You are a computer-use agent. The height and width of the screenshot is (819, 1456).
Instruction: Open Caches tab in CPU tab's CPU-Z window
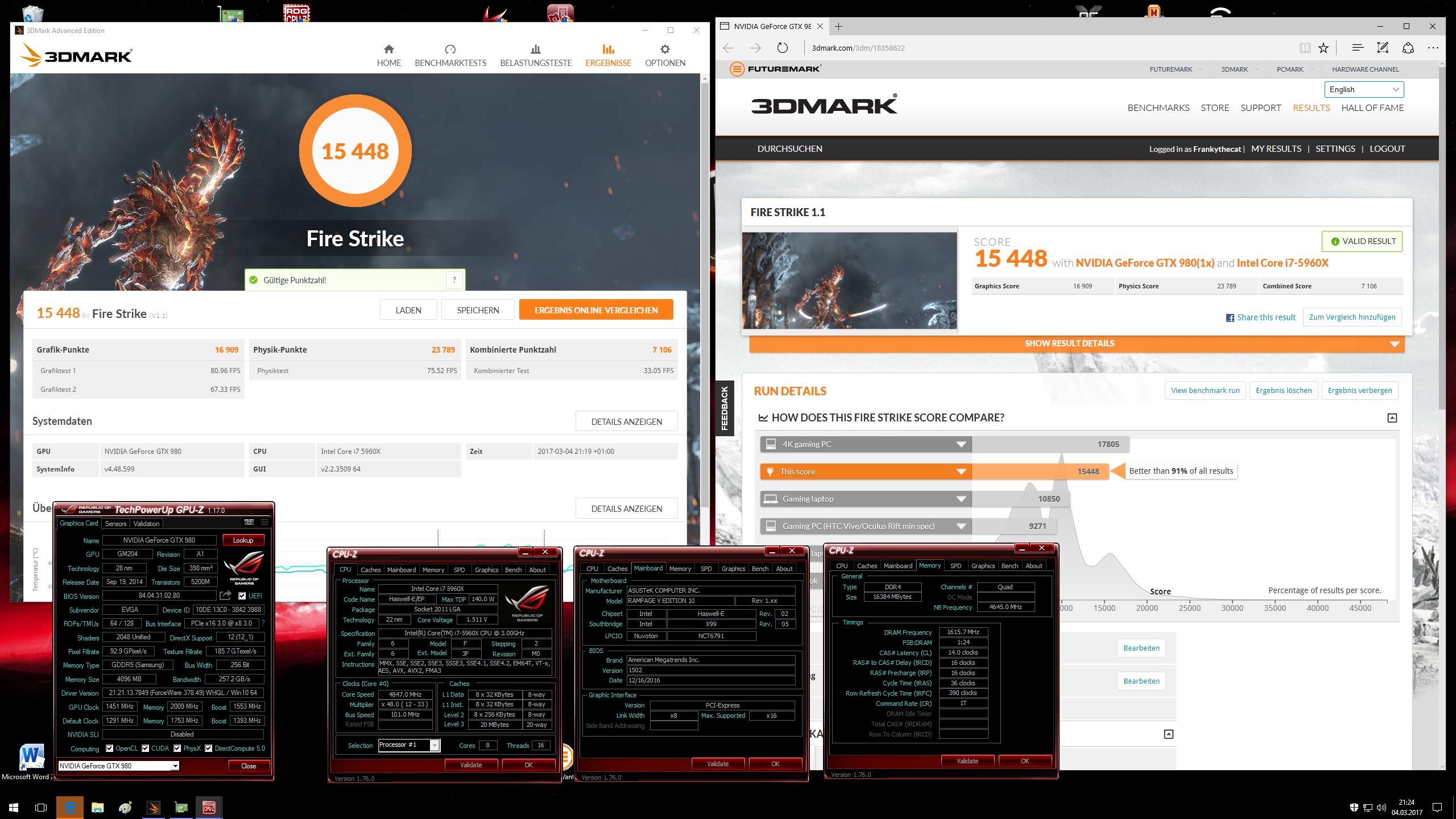click(370, 569)
